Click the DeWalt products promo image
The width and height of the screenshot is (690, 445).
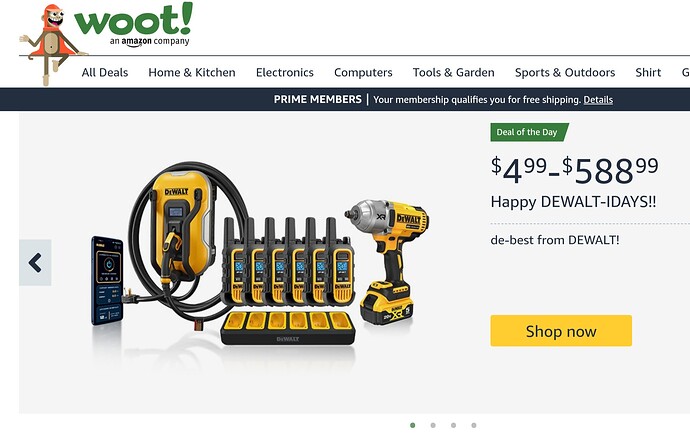click(260, 257)
